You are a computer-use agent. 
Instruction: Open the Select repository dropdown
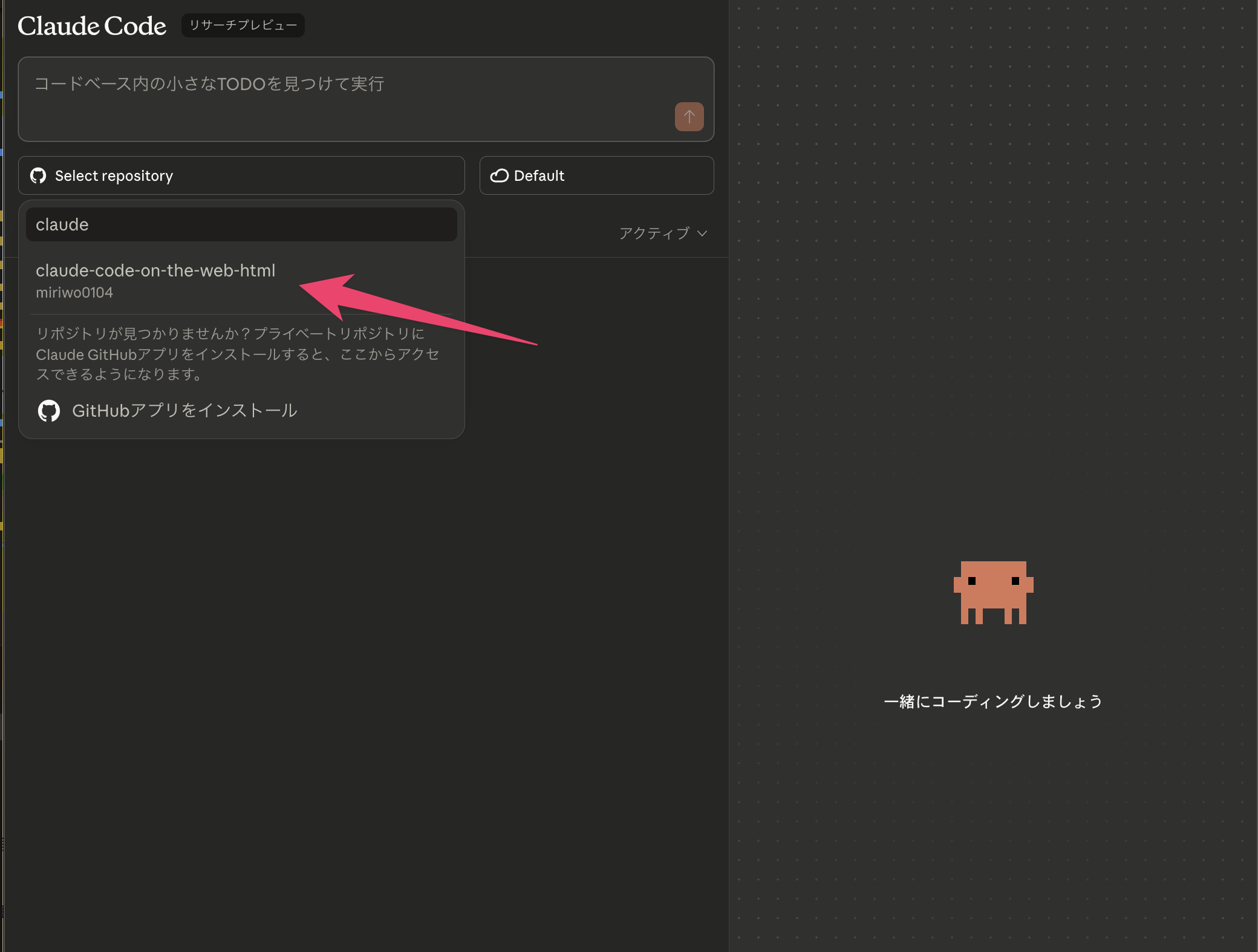click(241, 175)
